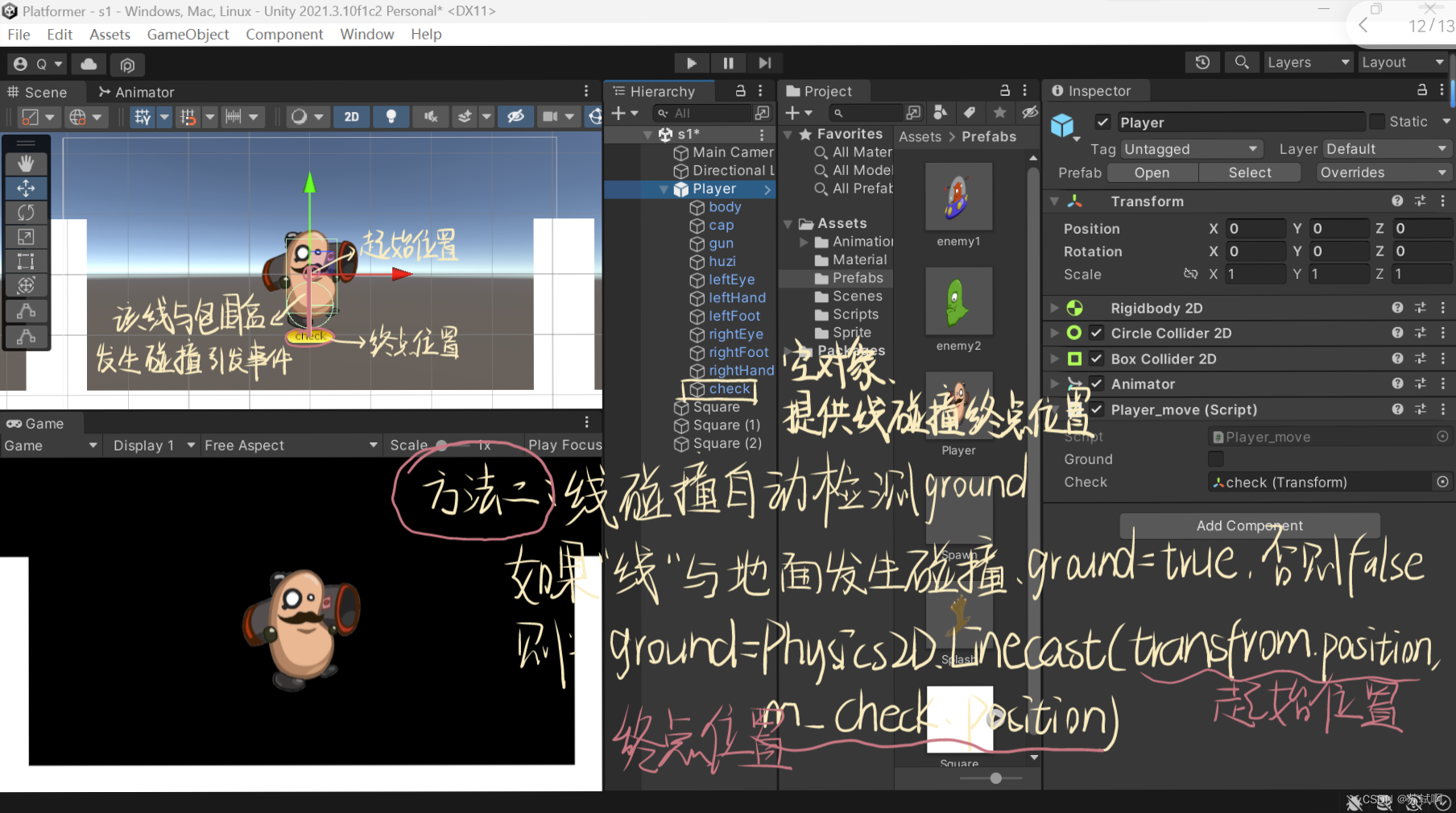The width and height of the screenshot is (1456, 813).
Task: Toggle scene lighting bulb icon
Action: (x=391, y=117)
